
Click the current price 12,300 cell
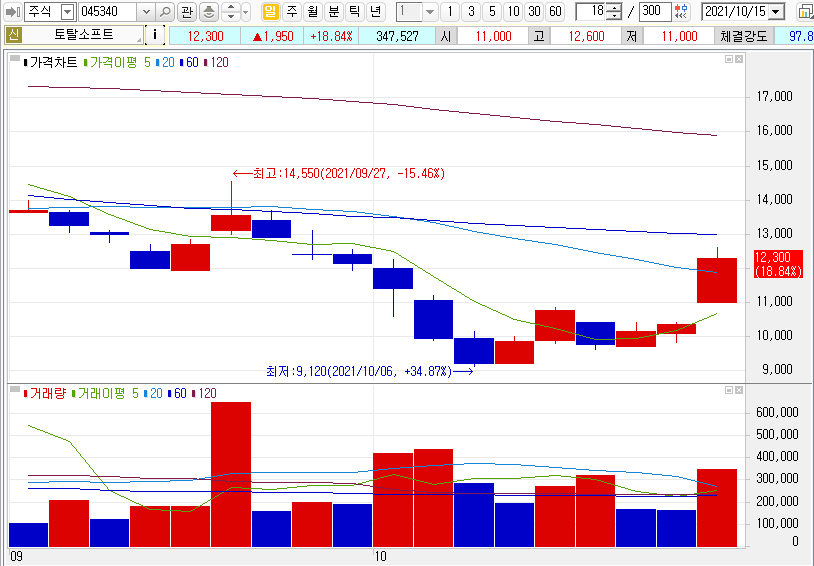205,36
